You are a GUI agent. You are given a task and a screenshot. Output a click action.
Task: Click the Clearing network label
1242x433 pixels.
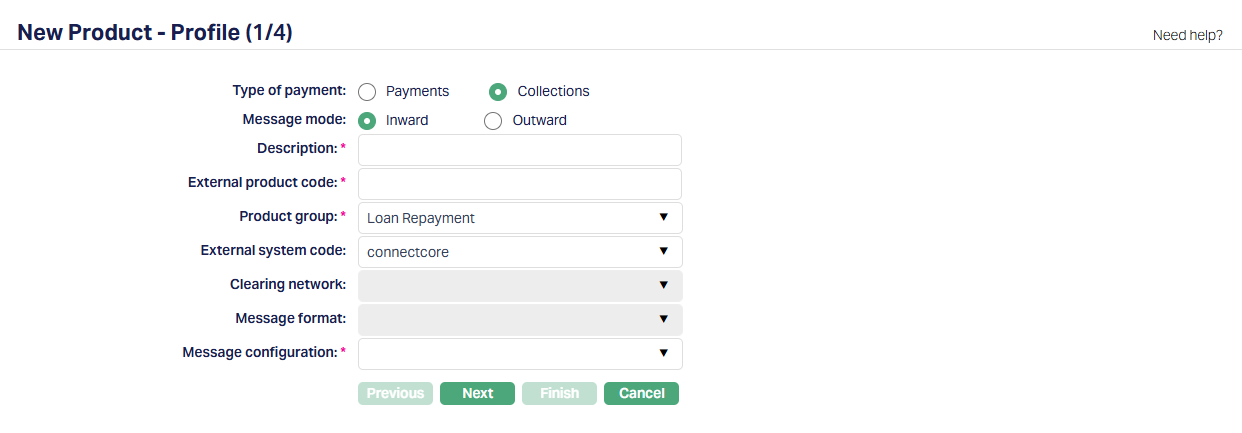click(288, 285)
